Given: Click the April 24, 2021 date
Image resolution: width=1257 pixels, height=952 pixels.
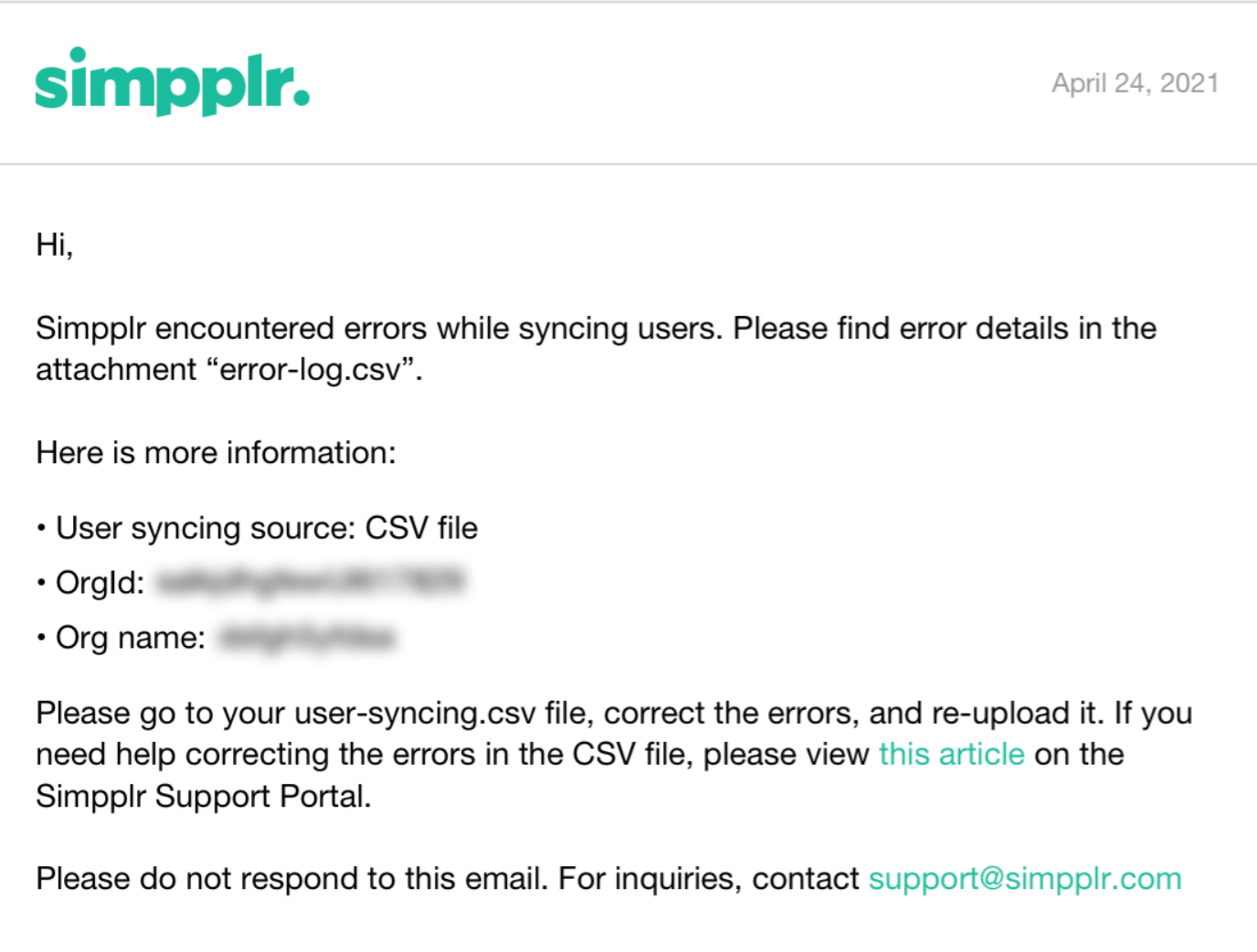Looking at the screenshot, I should pyautogui.click(x=1136, y=83).
